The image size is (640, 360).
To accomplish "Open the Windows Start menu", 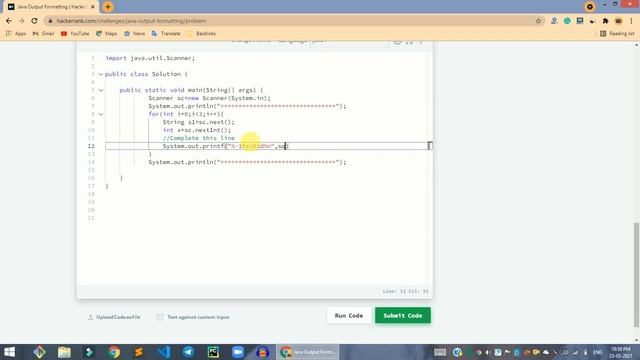I will [x=9, y=352].
